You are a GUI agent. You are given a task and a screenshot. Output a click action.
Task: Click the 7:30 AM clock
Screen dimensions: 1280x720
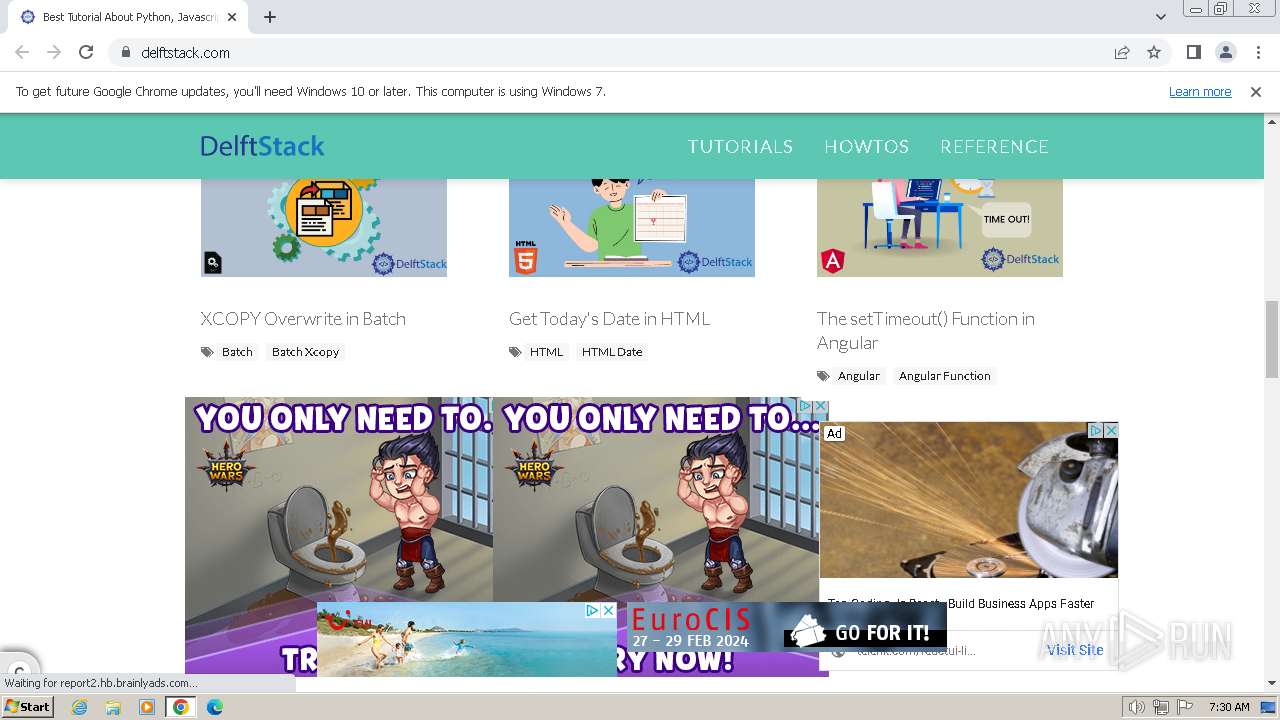pos(1229,707)
